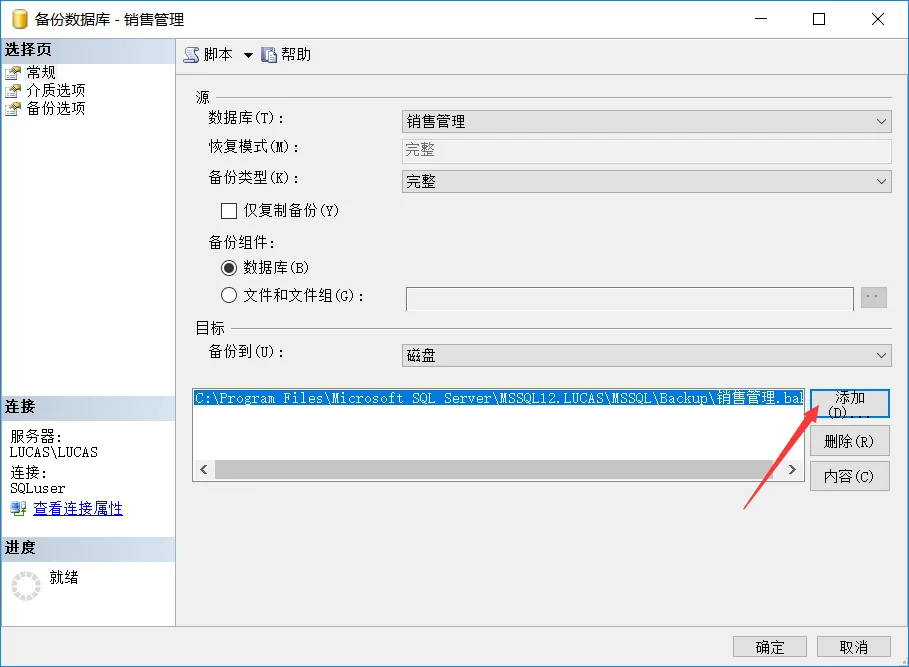The width and height of the screenshot is (909, 667).
Task: Click the 确定 button
Action: point(770,647)
